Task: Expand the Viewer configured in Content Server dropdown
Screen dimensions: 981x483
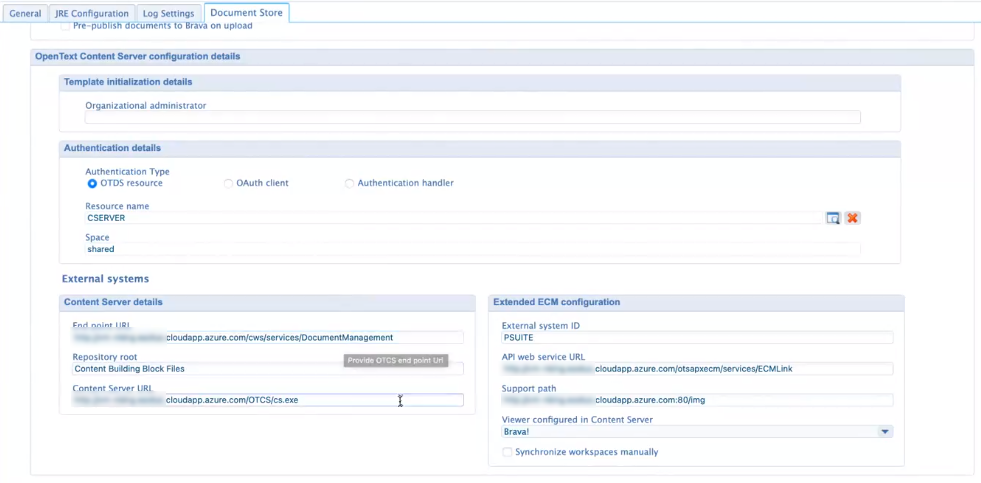Action: tap(884, 432)
